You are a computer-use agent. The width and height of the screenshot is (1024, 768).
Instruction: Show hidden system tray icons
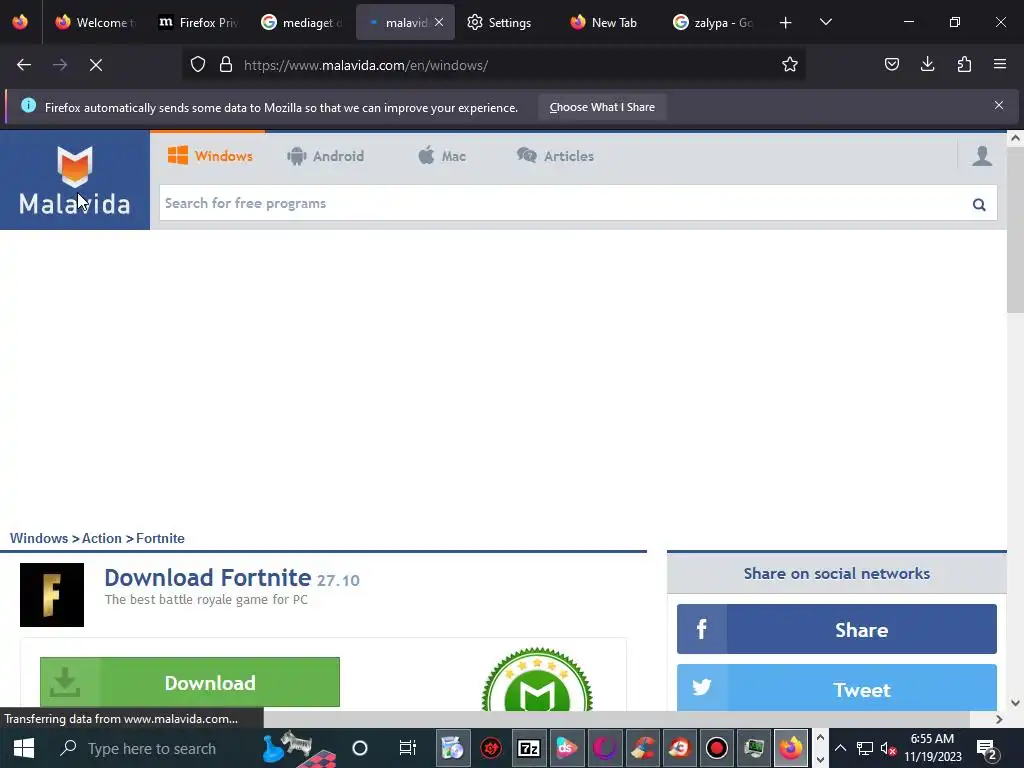(x=840, y=748)
